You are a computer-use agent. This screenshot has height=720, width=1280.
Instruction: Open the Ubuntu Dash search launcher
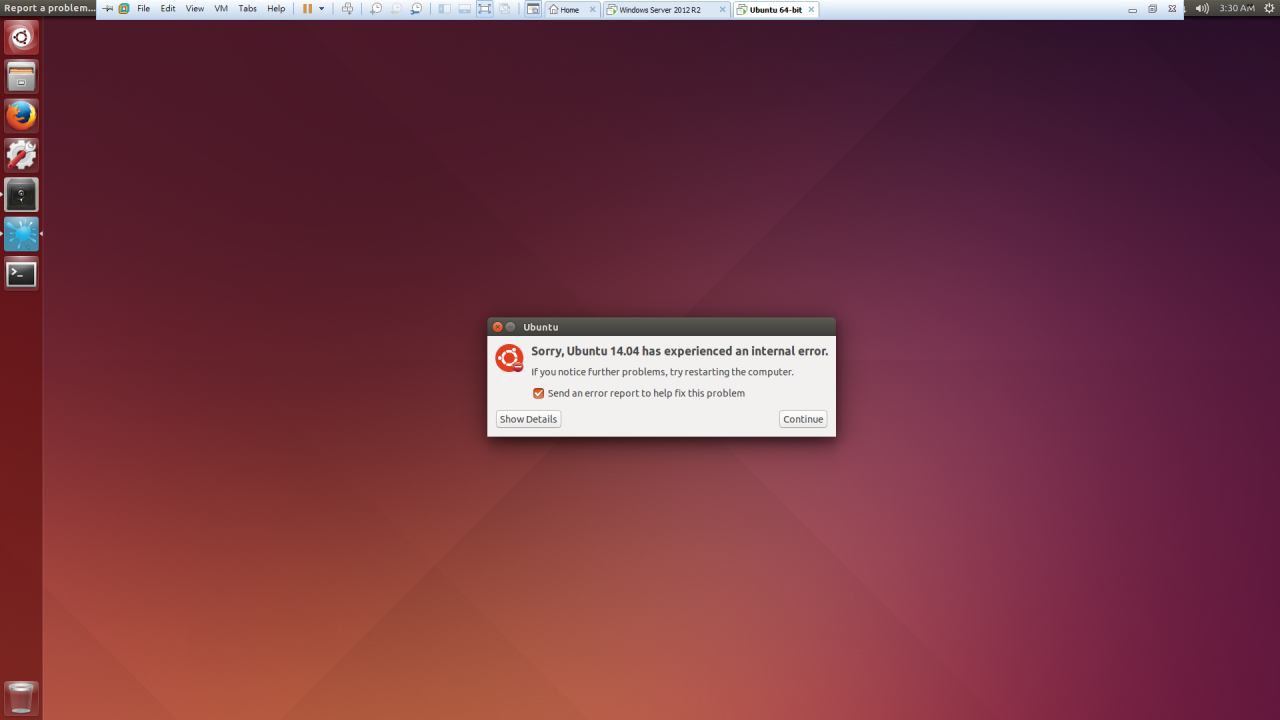(21, 37)
